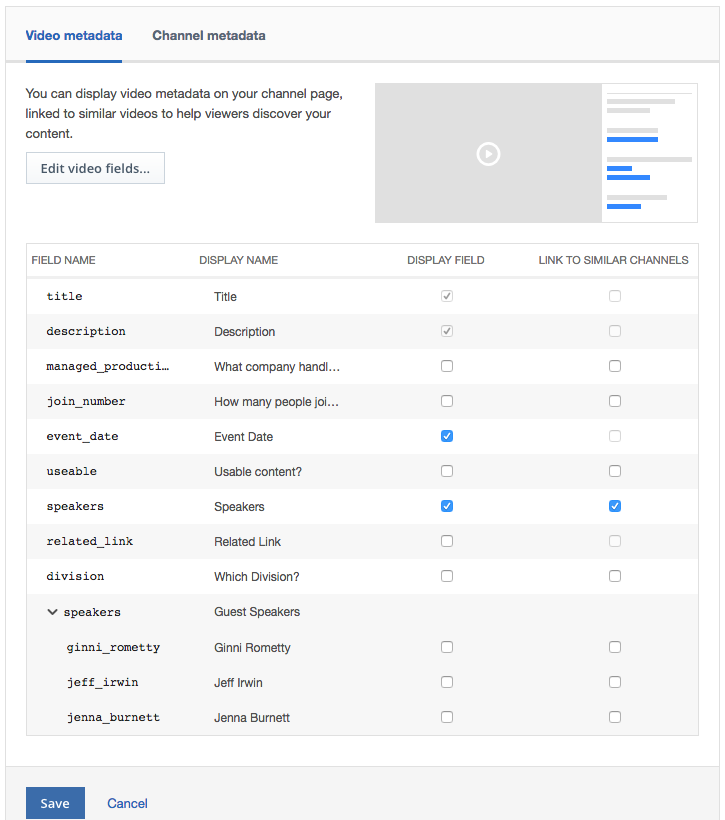Viewport: 725px width, 820px height.
Task: Uncheck Display Field for speakers row
Action: 447,506
